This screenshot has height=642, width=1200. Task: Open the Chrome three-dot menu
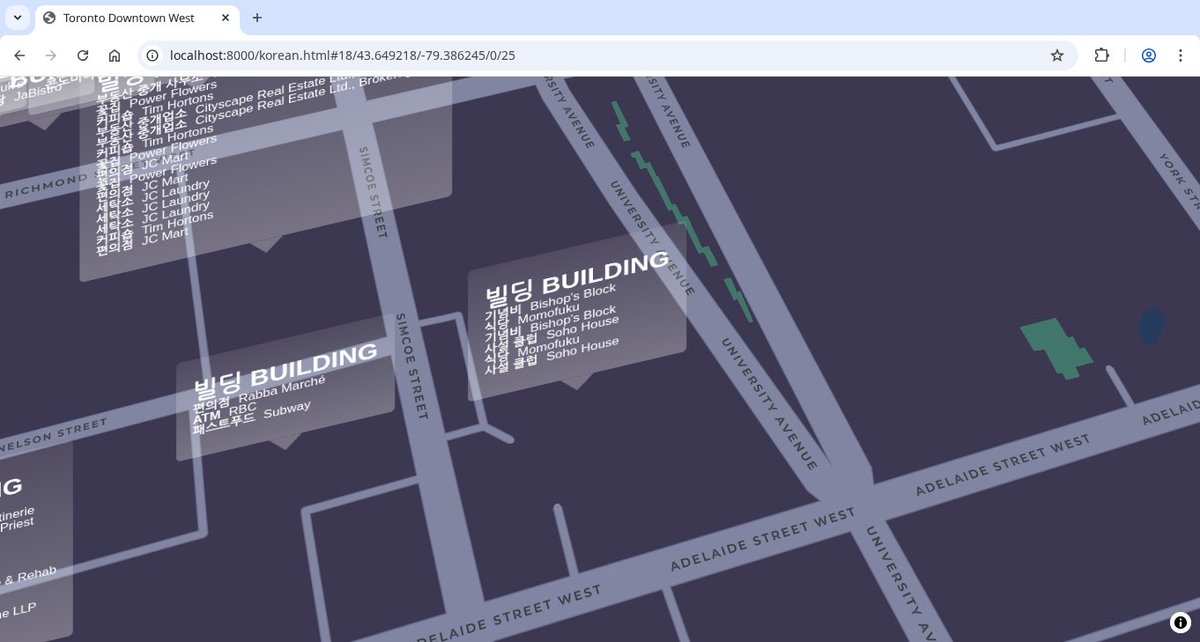pyautogui.click(x=1181, y=56)
